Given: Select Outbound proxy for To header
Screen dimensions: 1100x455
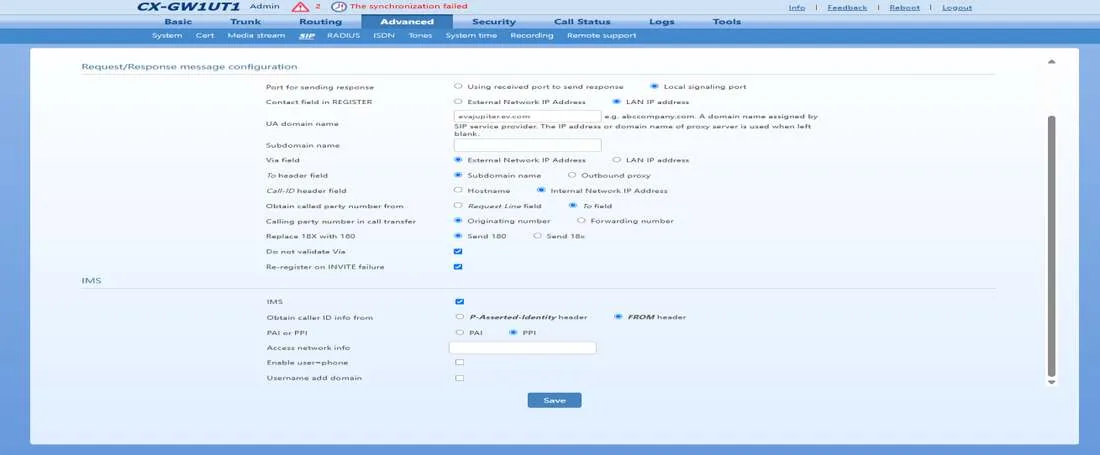Looking at the screenshot, I should click(572, 175).
